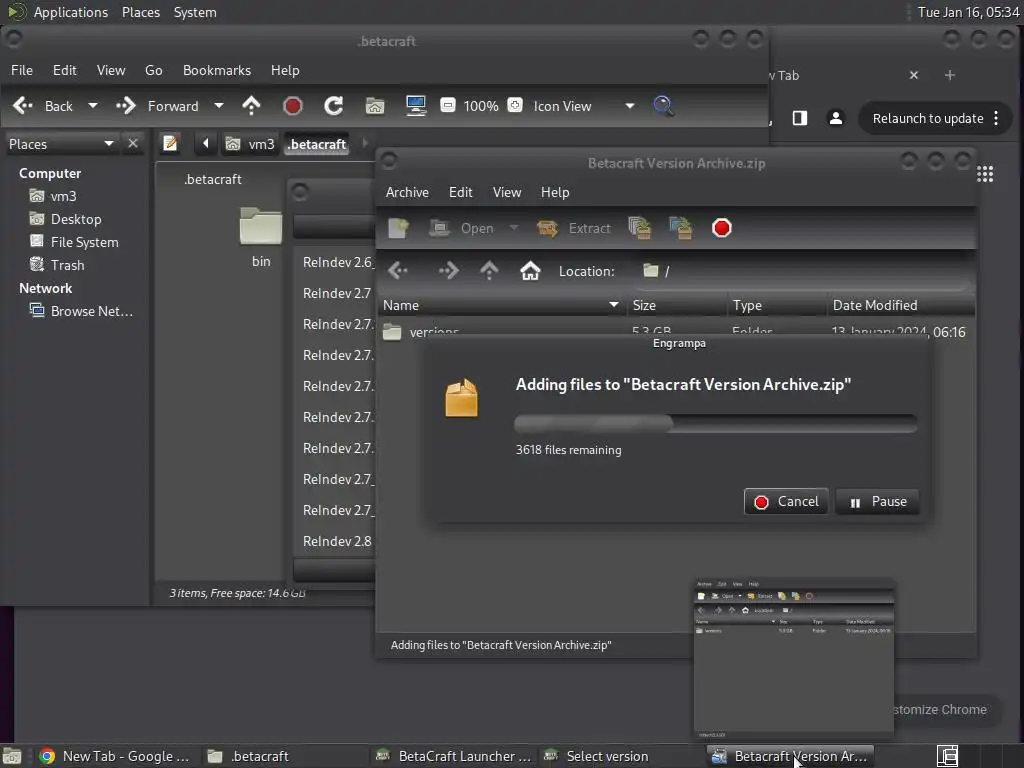Open File menu in .betacraft window

pos(22,70)
